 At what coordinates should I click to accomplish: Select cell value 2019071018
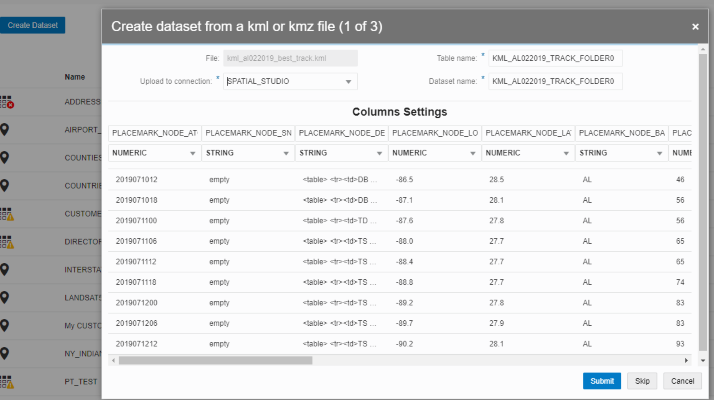coord(136,200)
